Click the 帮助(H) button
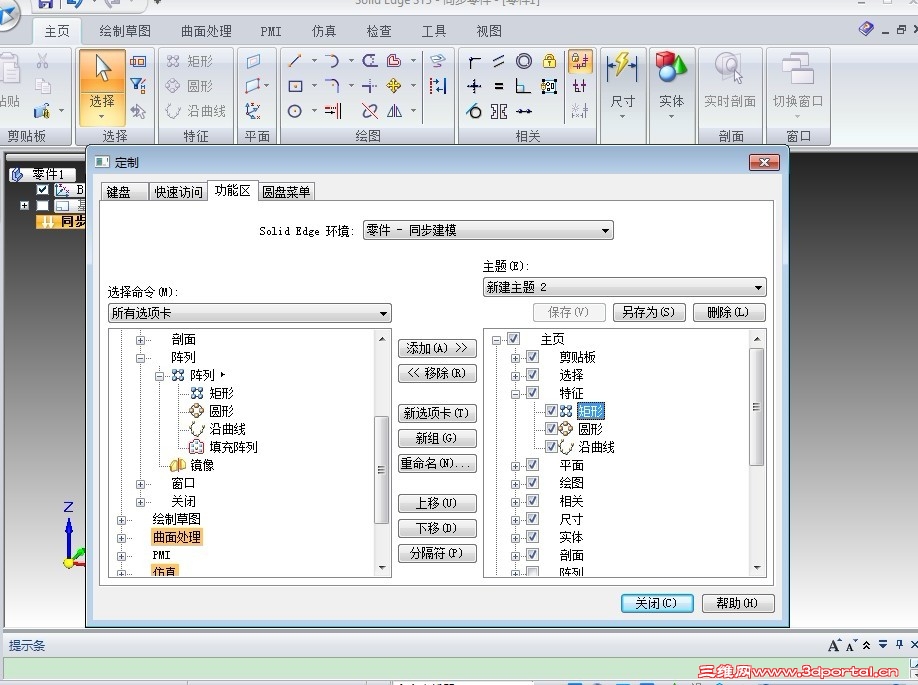Viewport: 918px width, 685px height. (x=738, y=603)
